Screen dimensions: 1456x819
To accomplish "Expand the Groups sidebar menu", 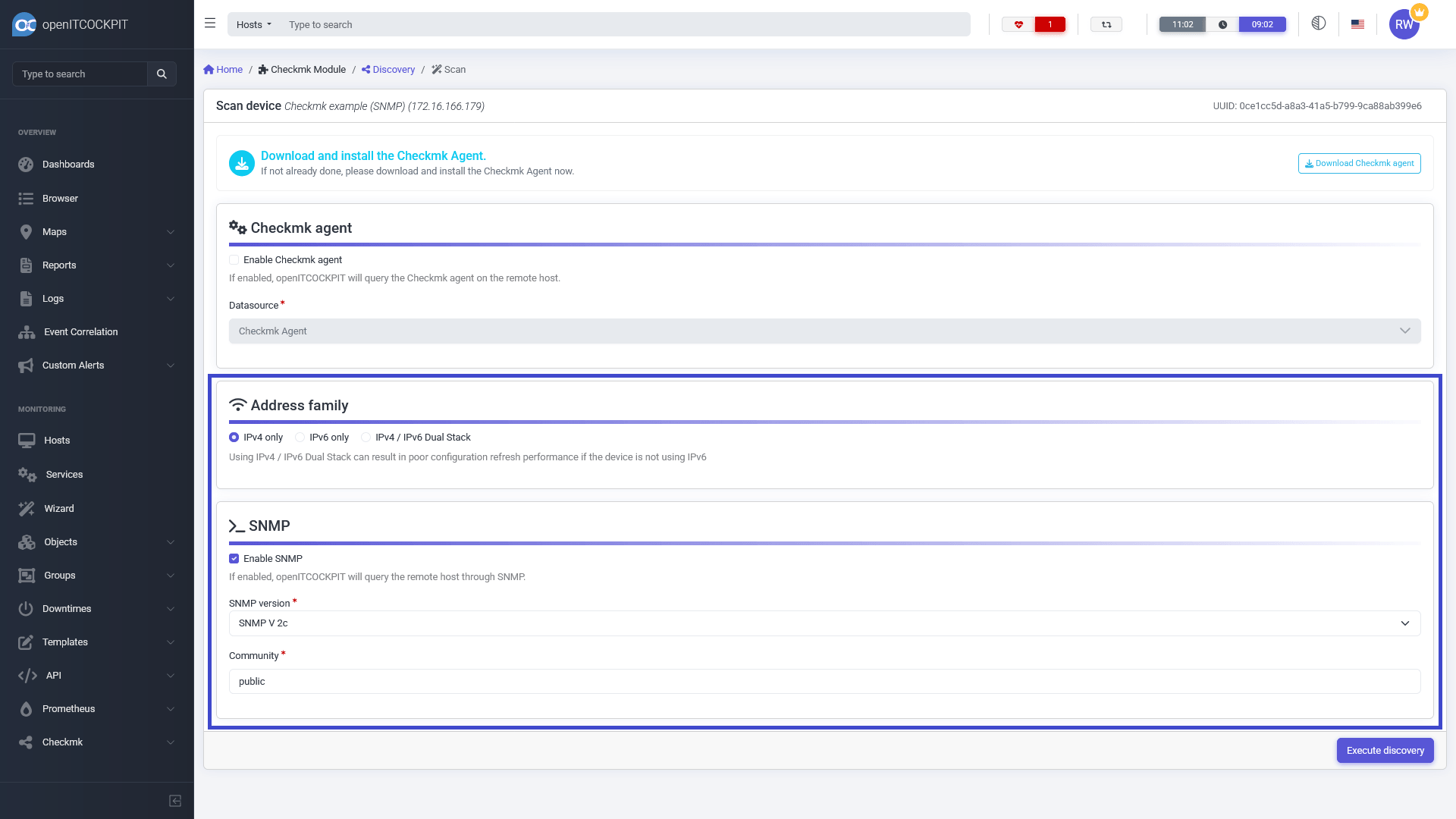I will 171,576.
